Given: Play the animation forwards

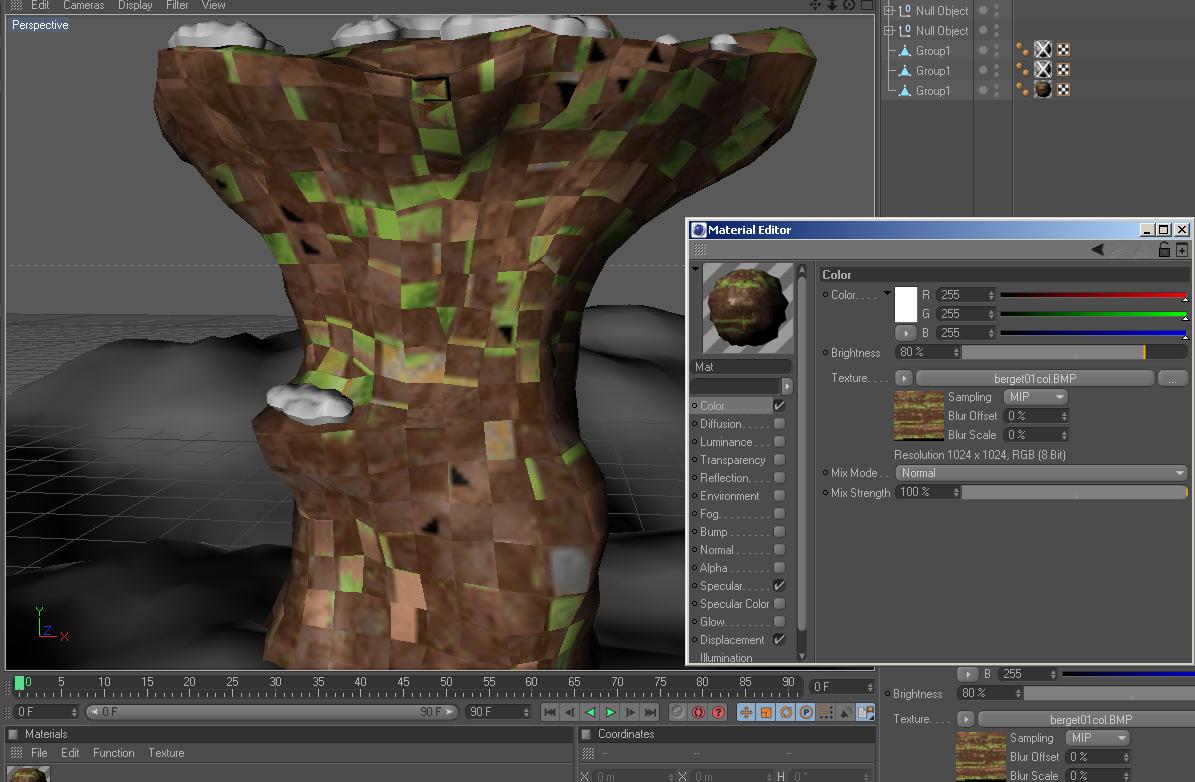Looking at the screenshot, I should pos(610,712).
